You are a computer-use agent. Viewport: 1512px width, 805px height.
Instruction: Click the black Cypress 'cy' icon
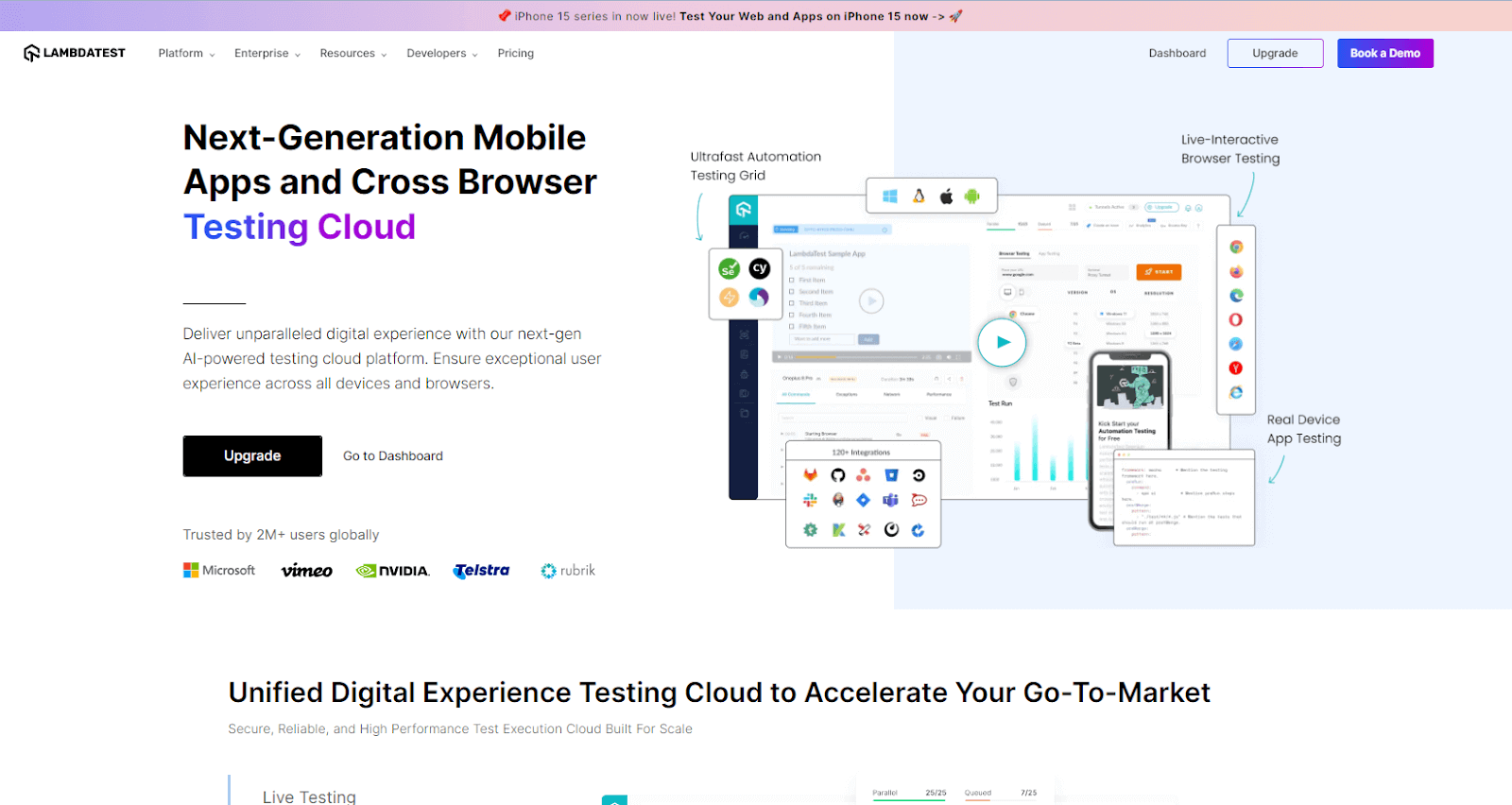(759, 268)
